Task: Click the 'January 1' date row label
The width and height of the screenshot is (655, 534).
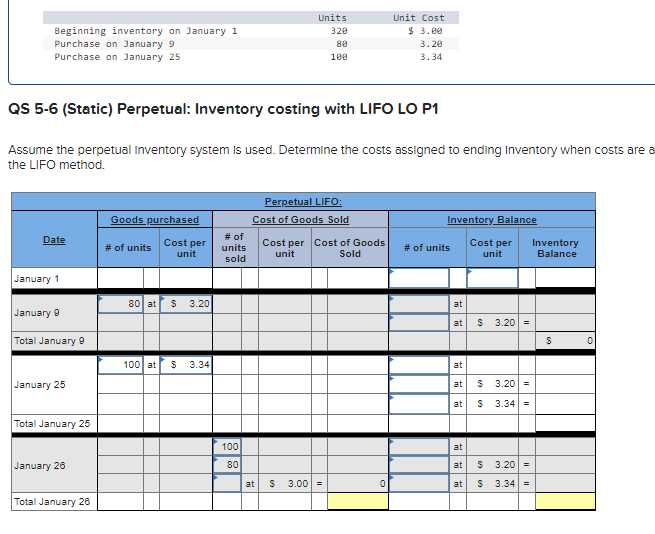Action: click(36, 279)
